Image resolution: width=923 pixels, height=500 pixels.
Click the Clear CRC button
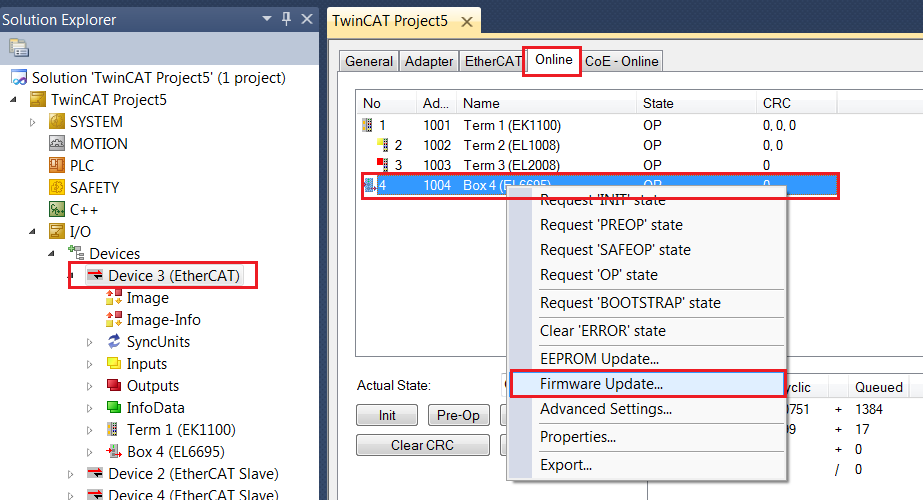point(423,445)
